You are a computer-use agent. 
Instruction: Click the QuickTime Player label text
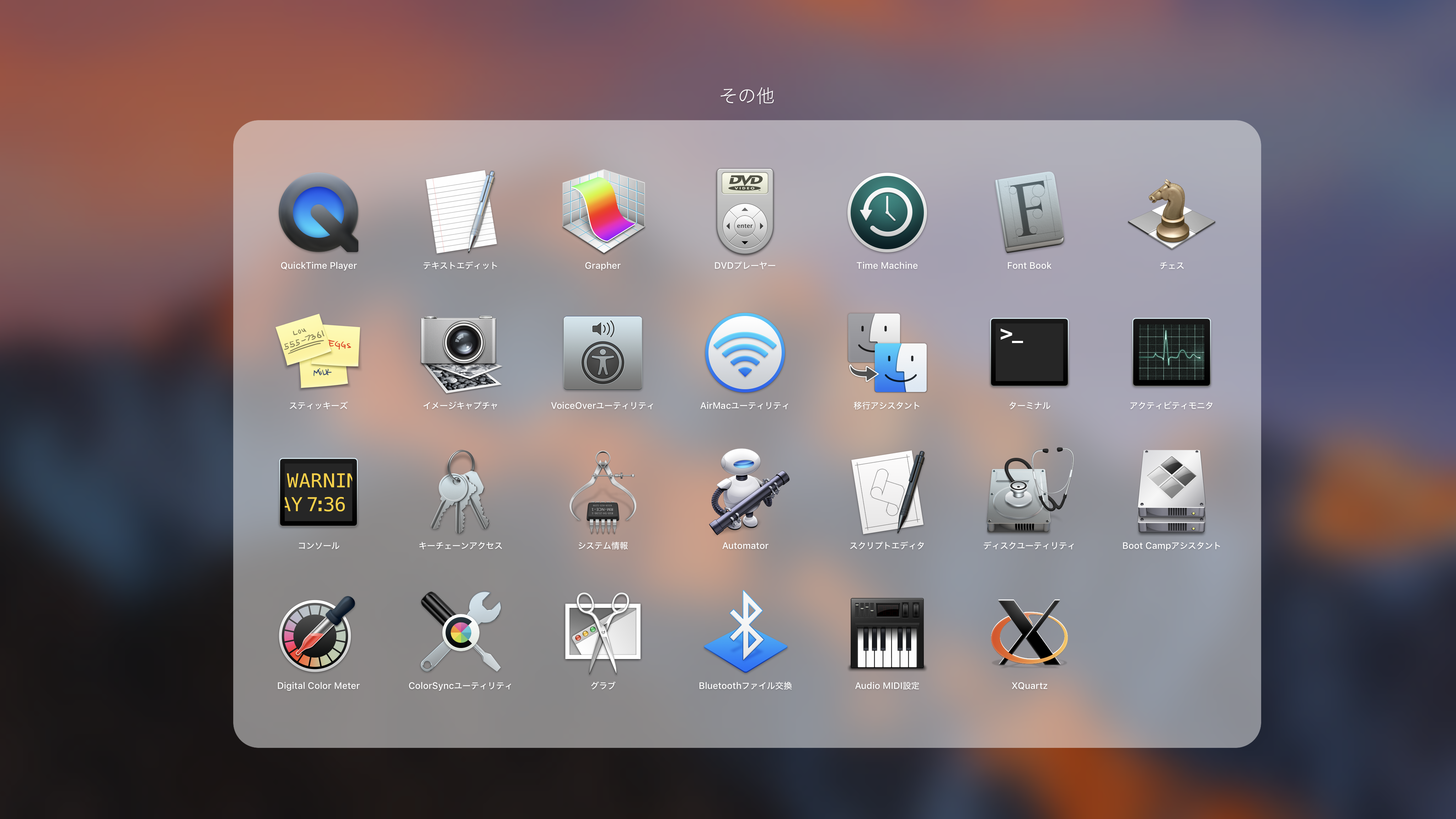(x=318, y=266)
